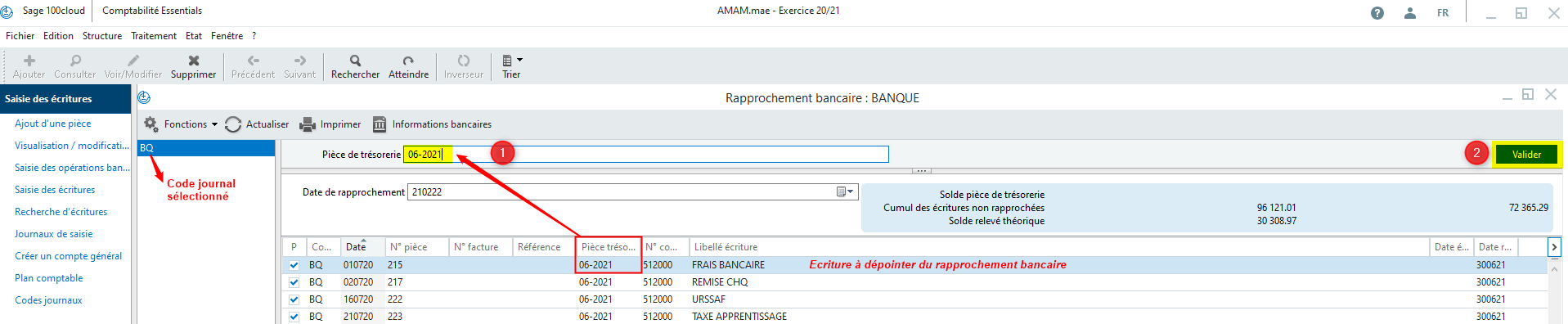Open the Edition menu
This screenshot has width=1568, height=324.
coord(58,36)
